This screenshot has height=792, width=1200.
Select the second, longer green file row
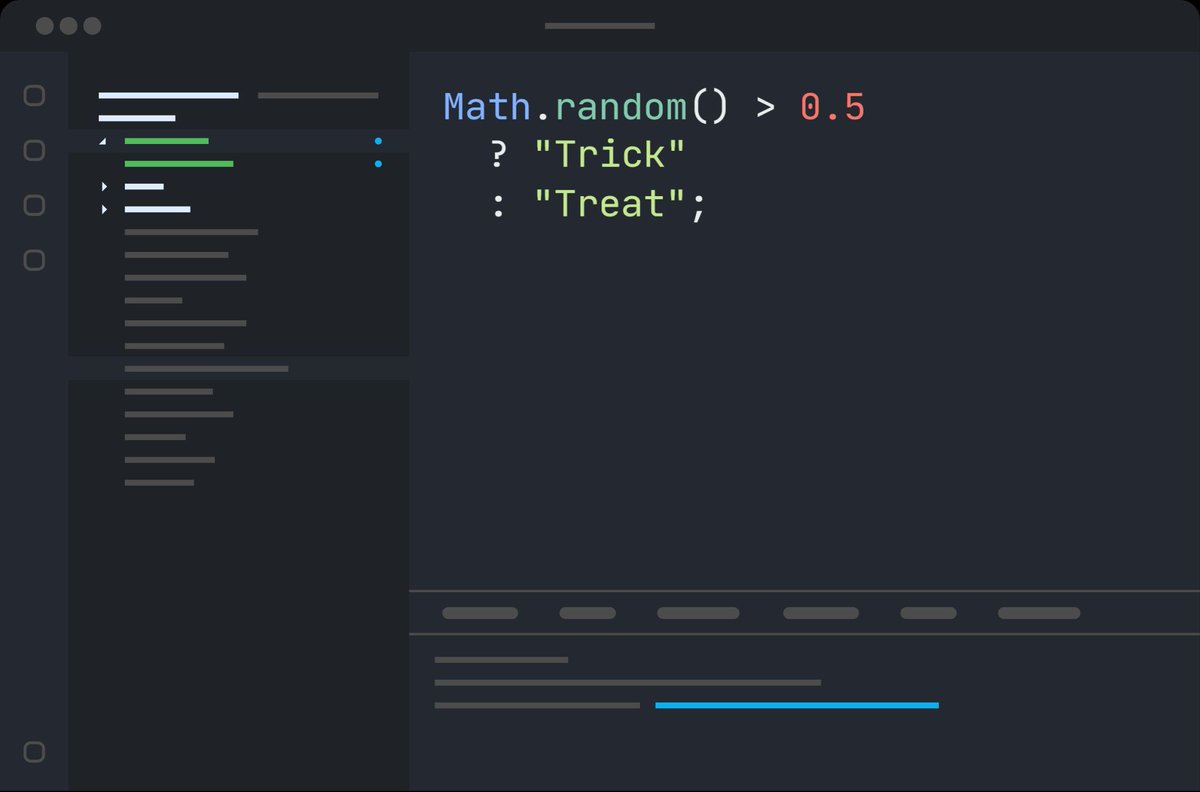239,163
